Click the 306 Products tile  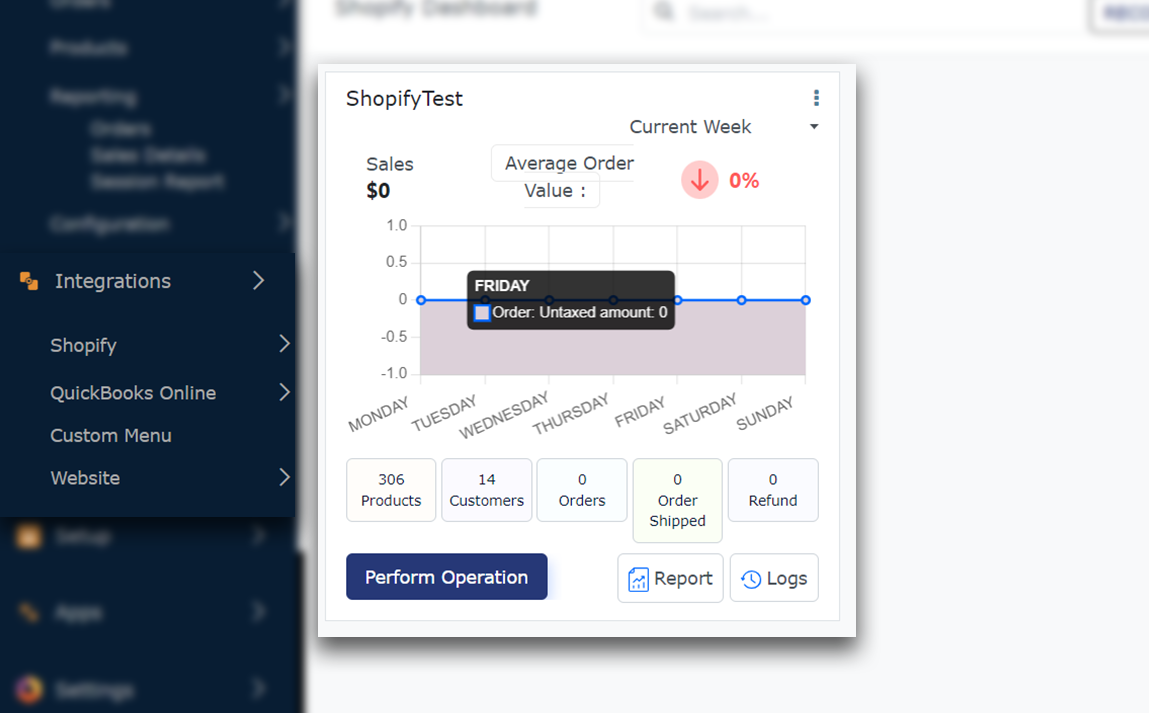tap(391, 490)
